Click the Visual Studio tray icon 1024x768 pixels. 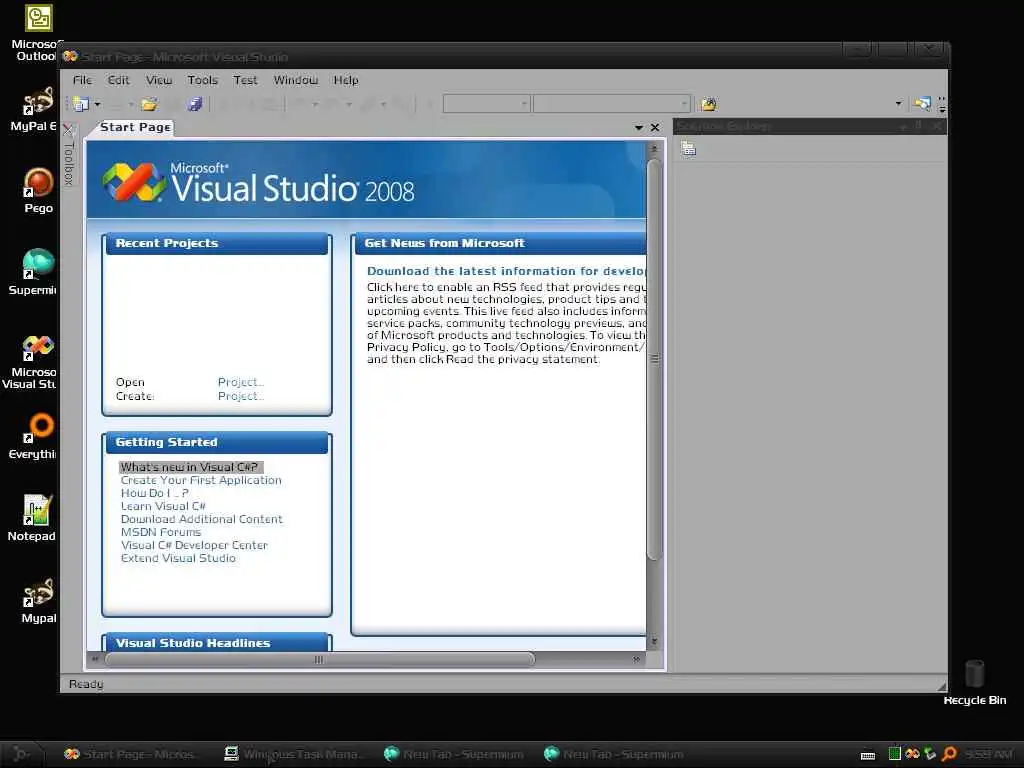pyautogui.click(x=912, y=754)
